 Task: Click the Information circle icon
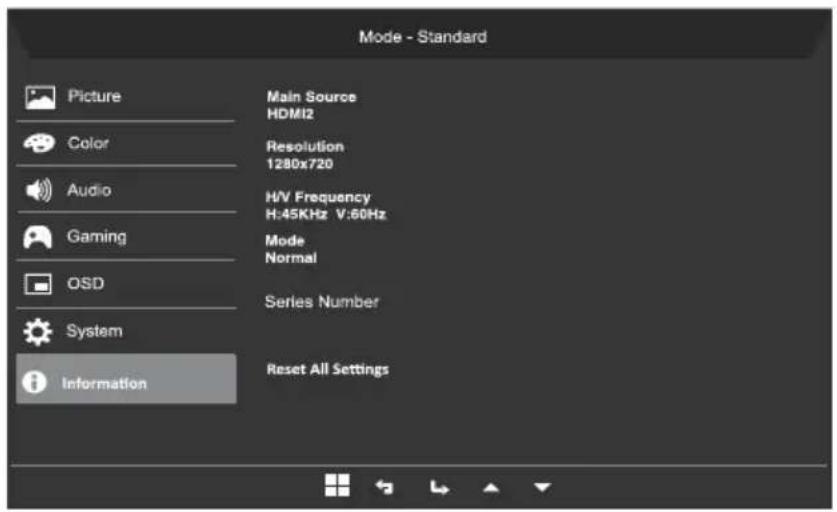tap(35, 382)
